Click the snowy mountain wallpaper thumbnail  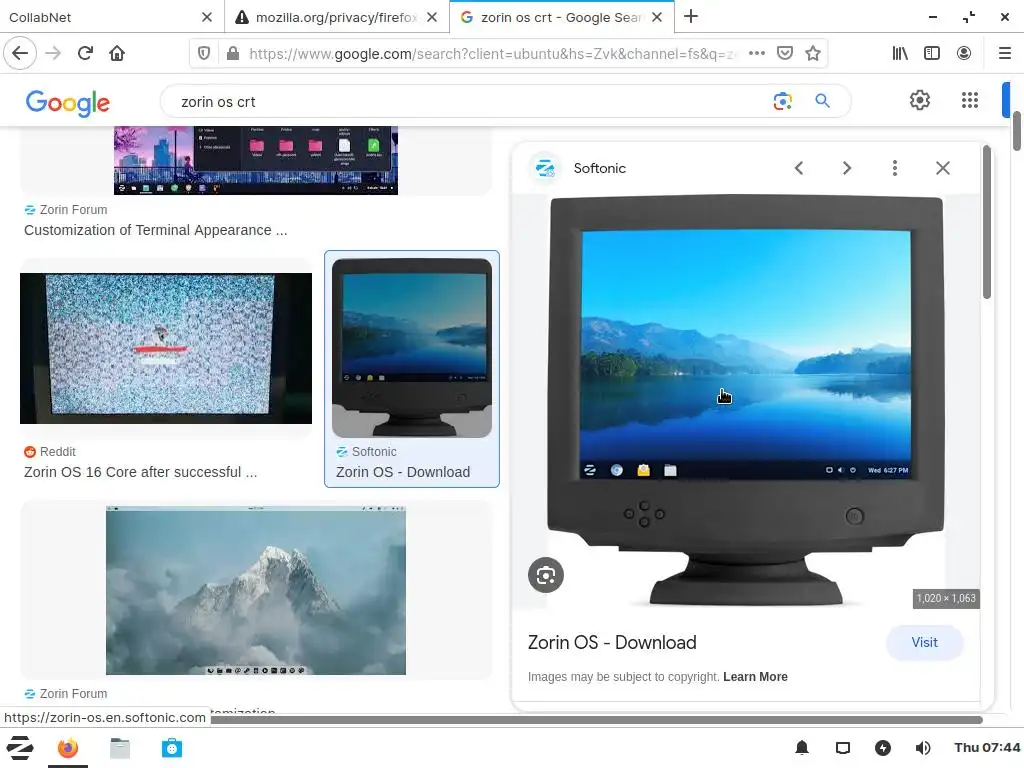pos(255,590)
